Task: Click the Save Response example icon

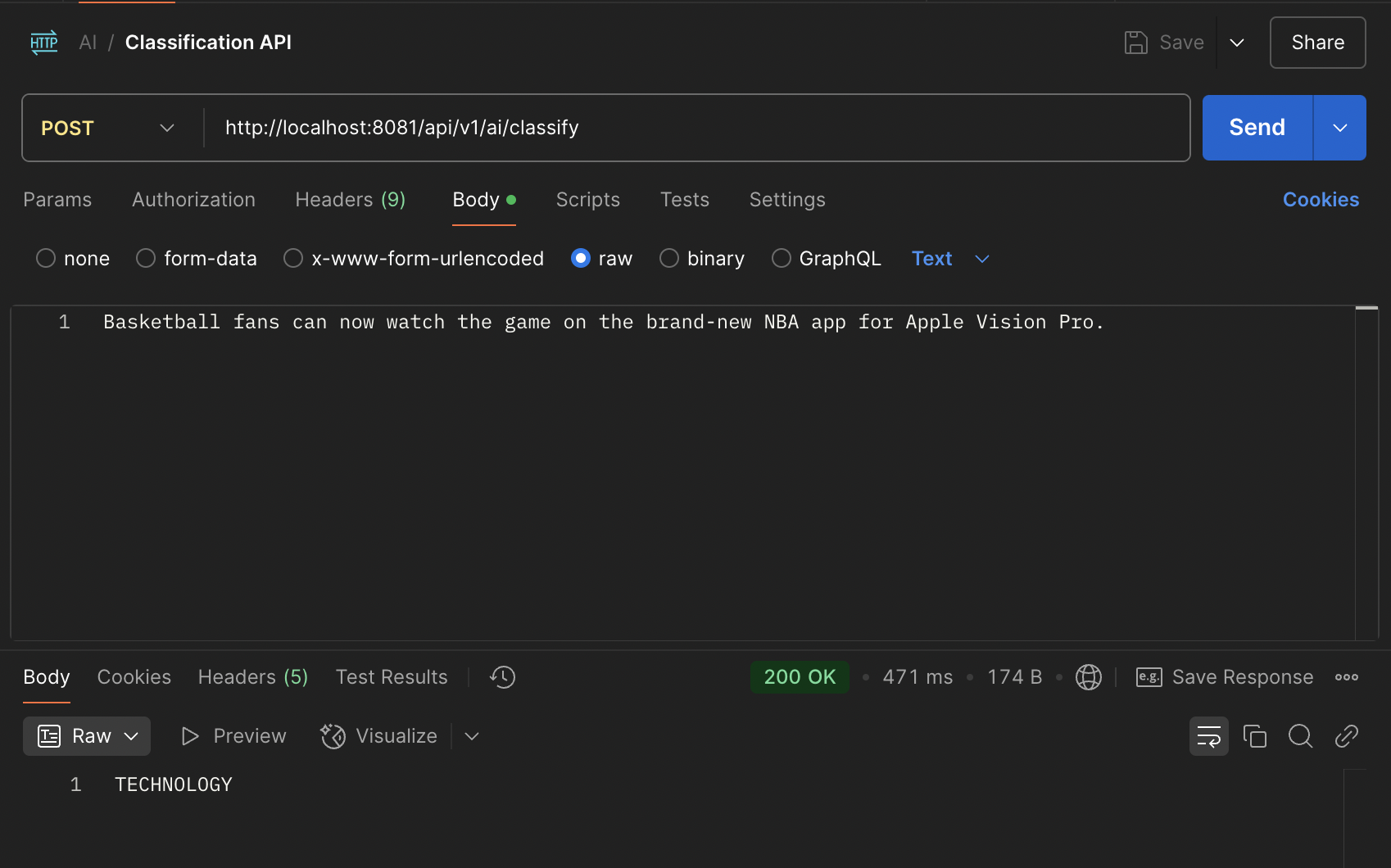Action: coord(1149,677)
